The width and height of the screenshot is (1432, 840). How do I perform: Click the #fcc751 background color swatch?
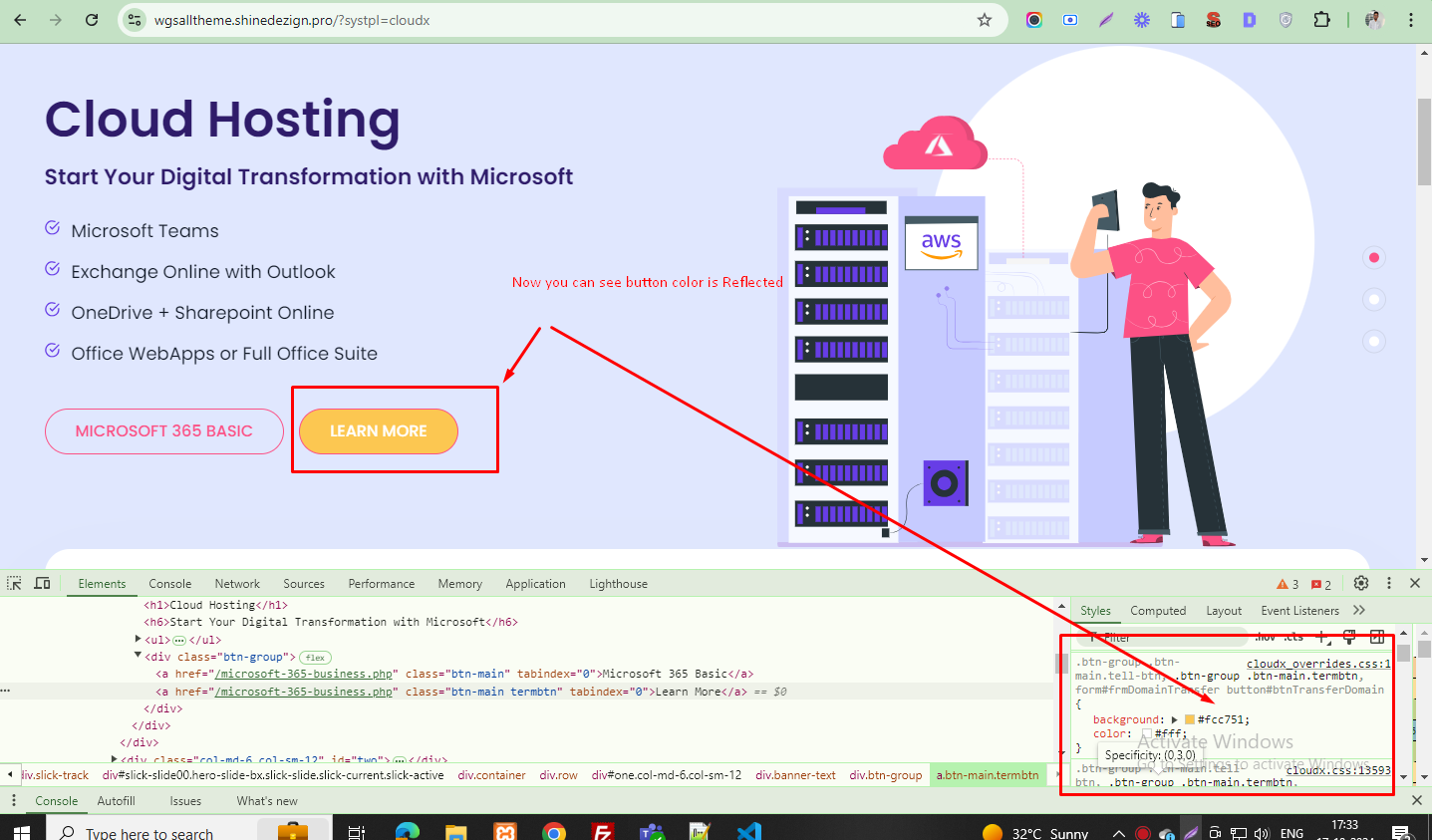click(1189, 719)
